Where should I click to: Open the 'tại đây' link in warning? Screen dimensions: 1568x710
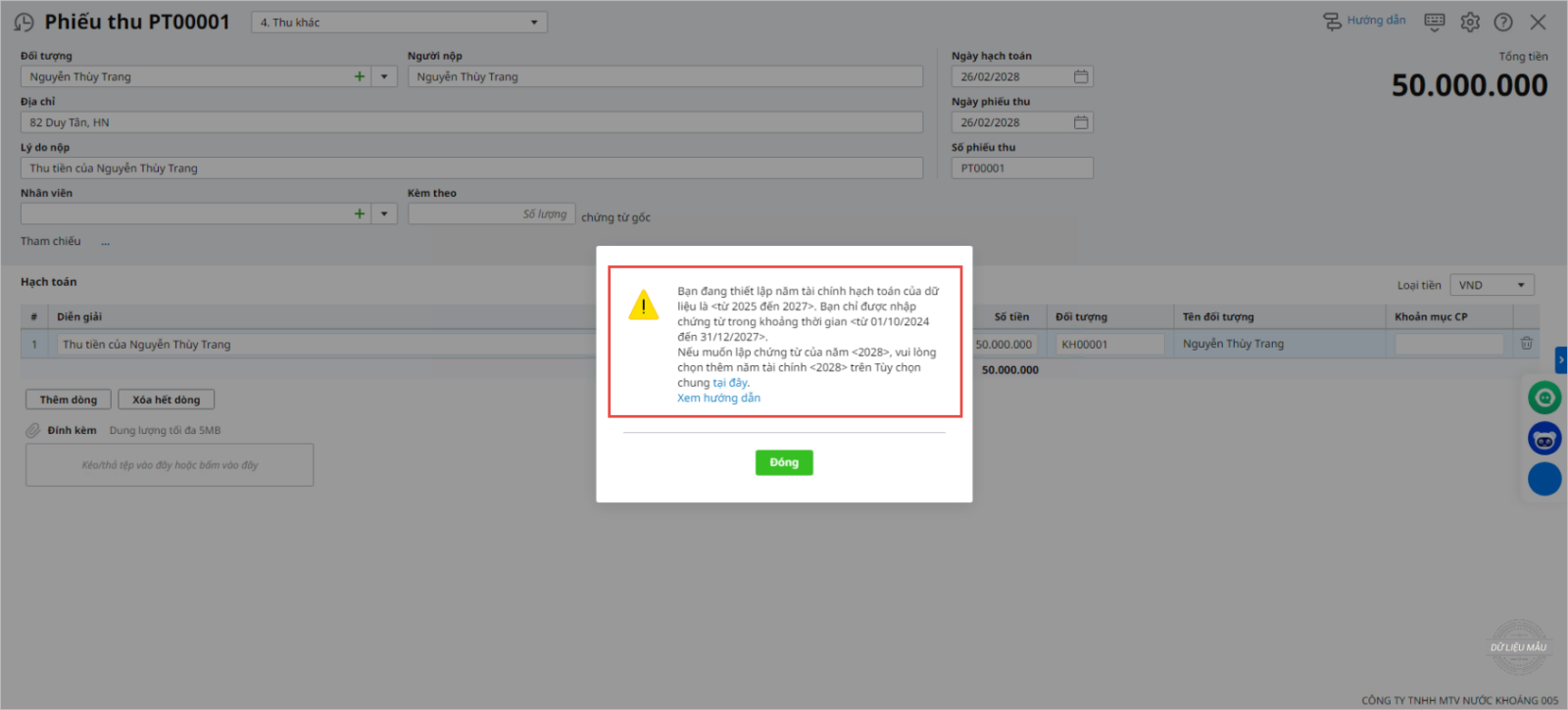click(730, 383)
